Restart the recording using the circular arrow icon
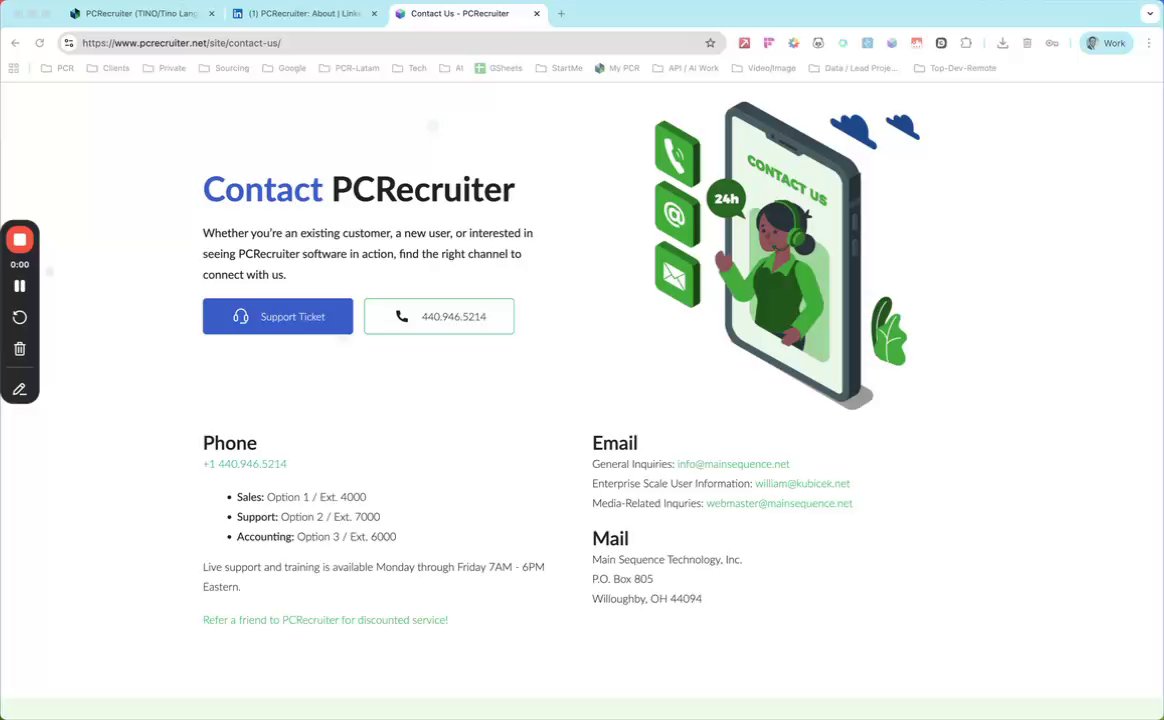 tap(20, 318)
